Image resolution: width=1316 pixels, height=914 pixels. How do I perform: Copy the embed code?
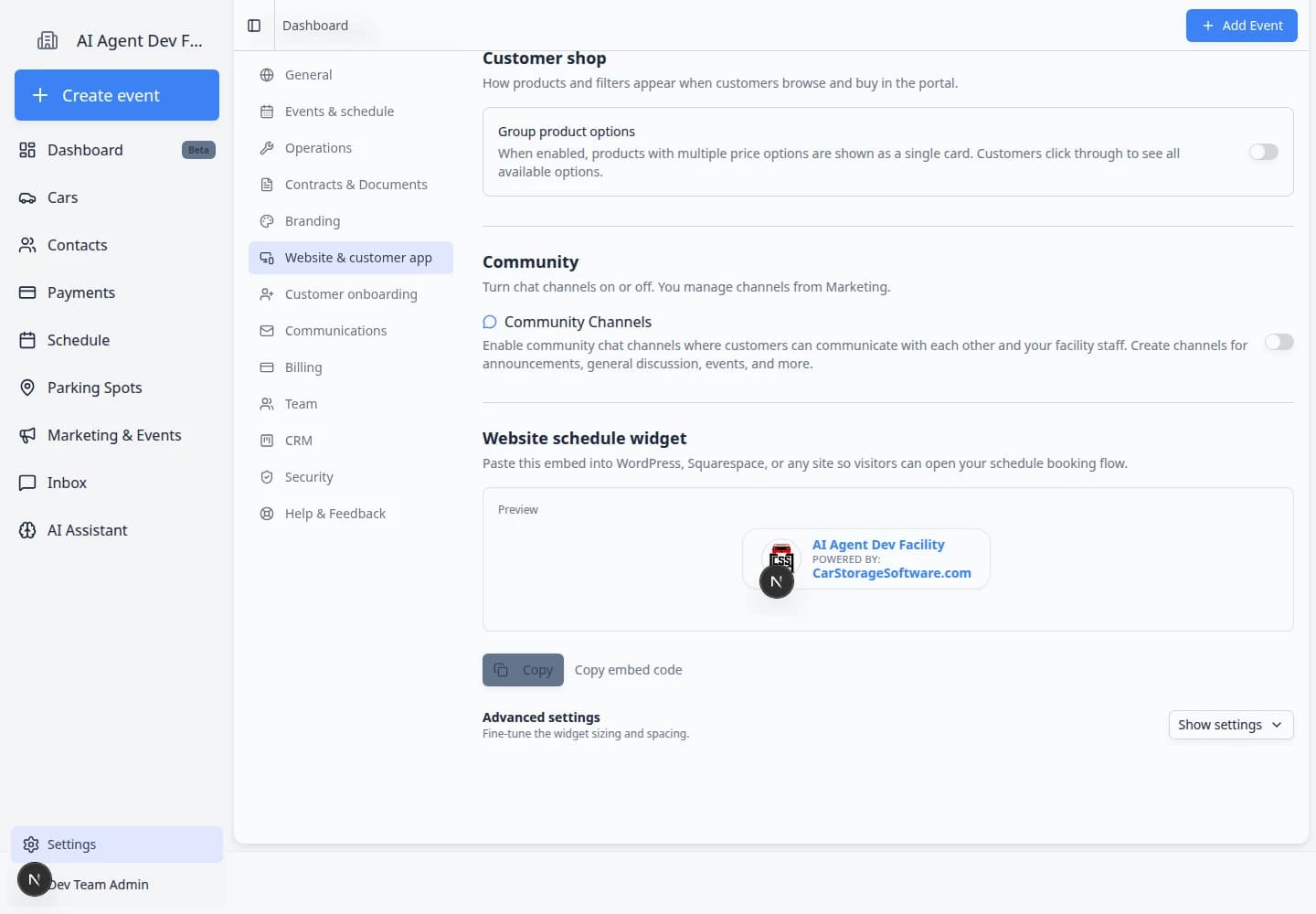click(523, 670)
